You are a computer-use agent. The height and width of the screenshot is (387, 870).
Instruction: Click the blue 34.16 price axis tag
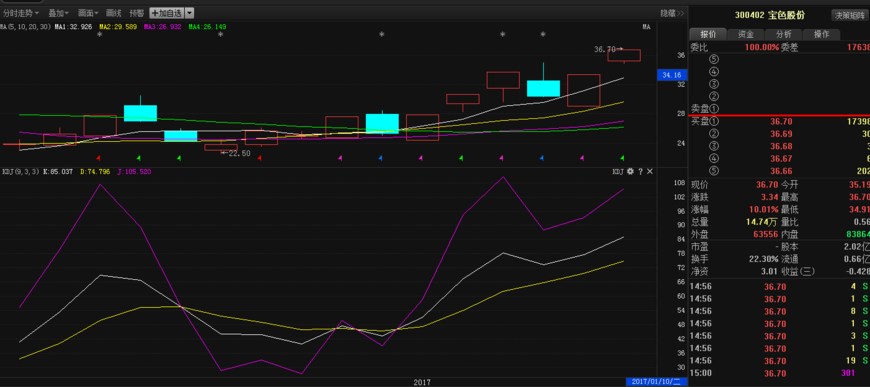click(x=672, y=74)
